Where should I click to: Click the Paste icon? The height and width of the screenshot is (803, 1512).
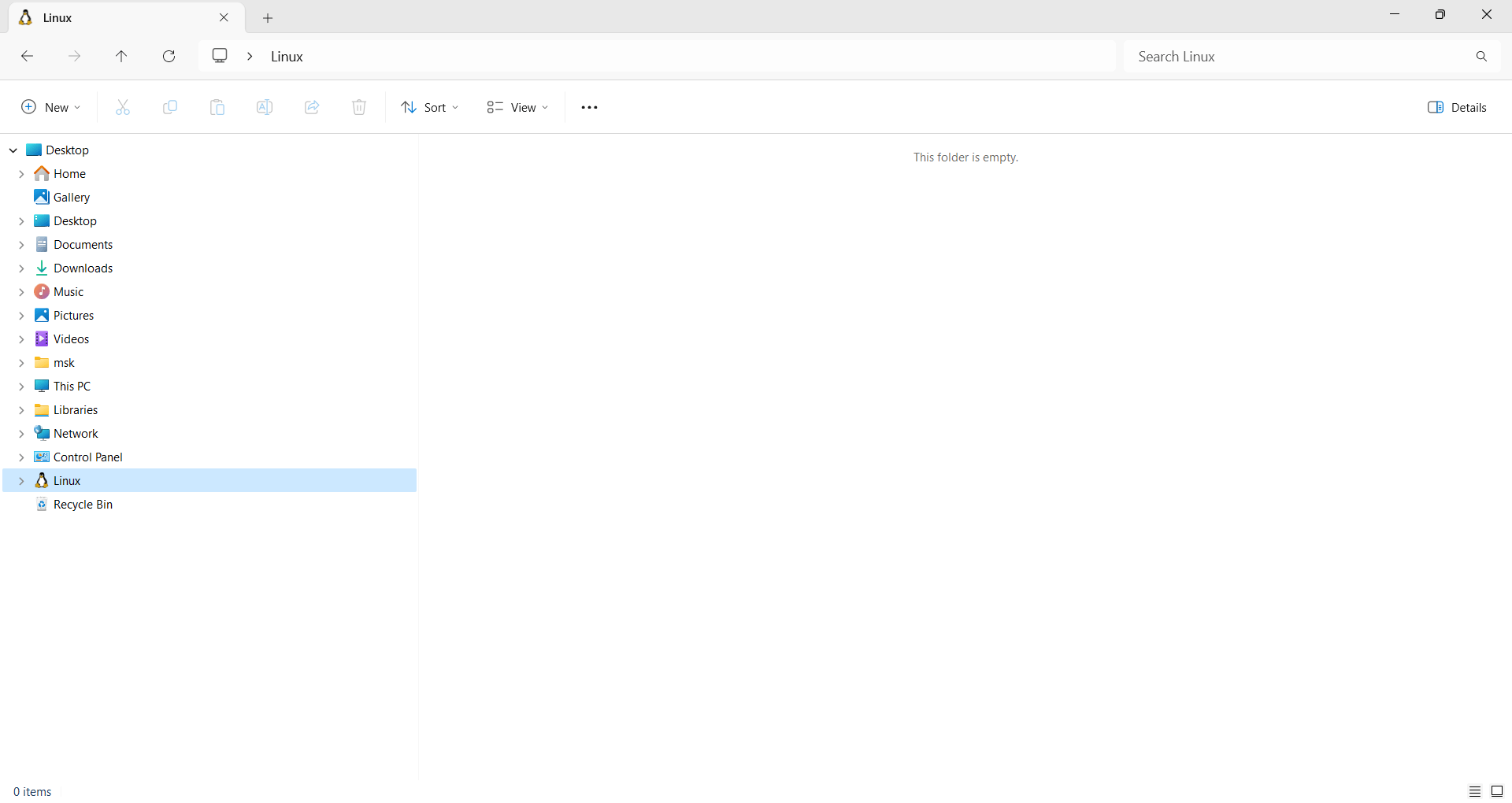pos(217,107)
